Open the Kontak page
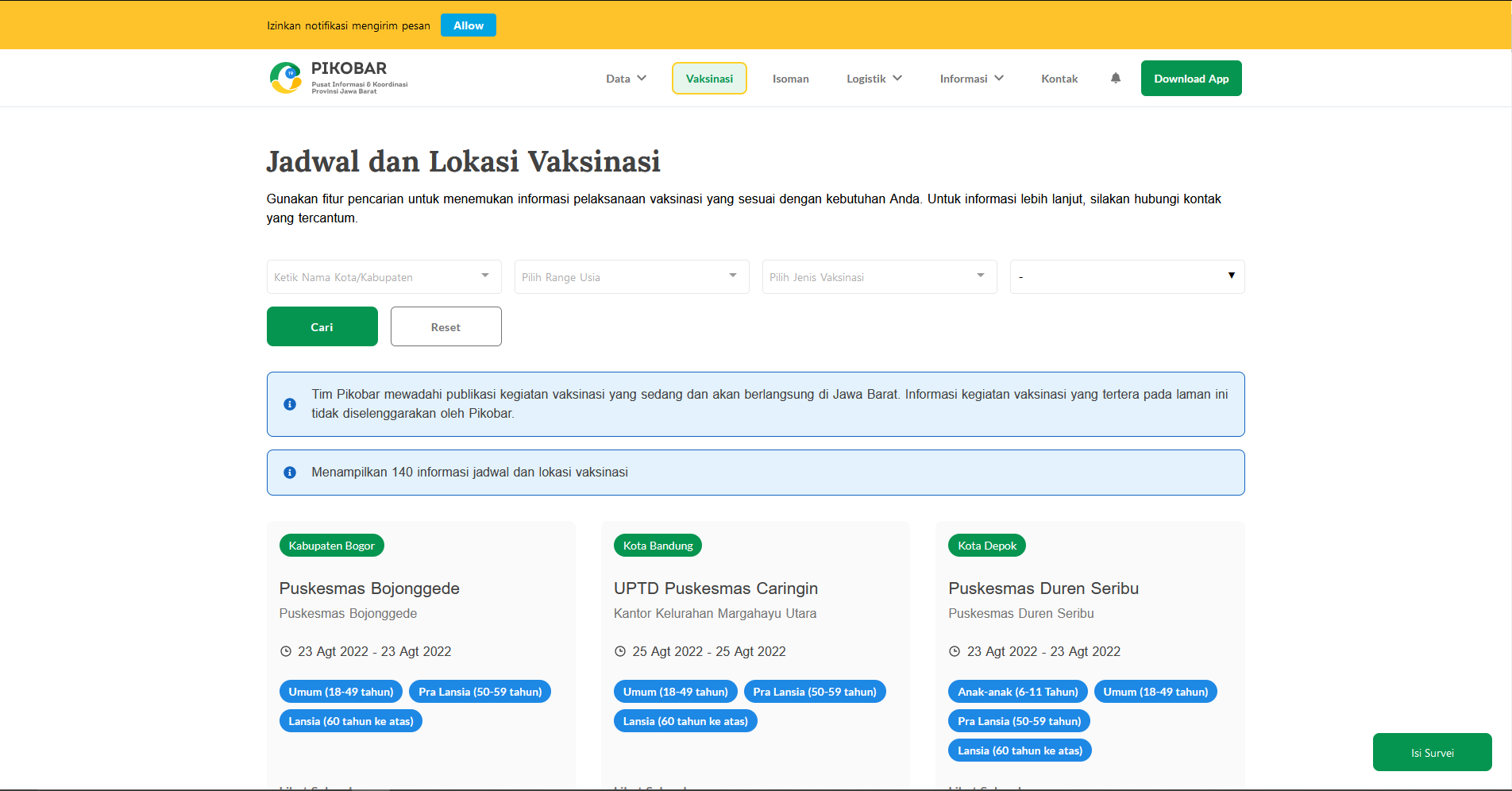Viewport: 1512px width, 791px height. pos(1059,79)
